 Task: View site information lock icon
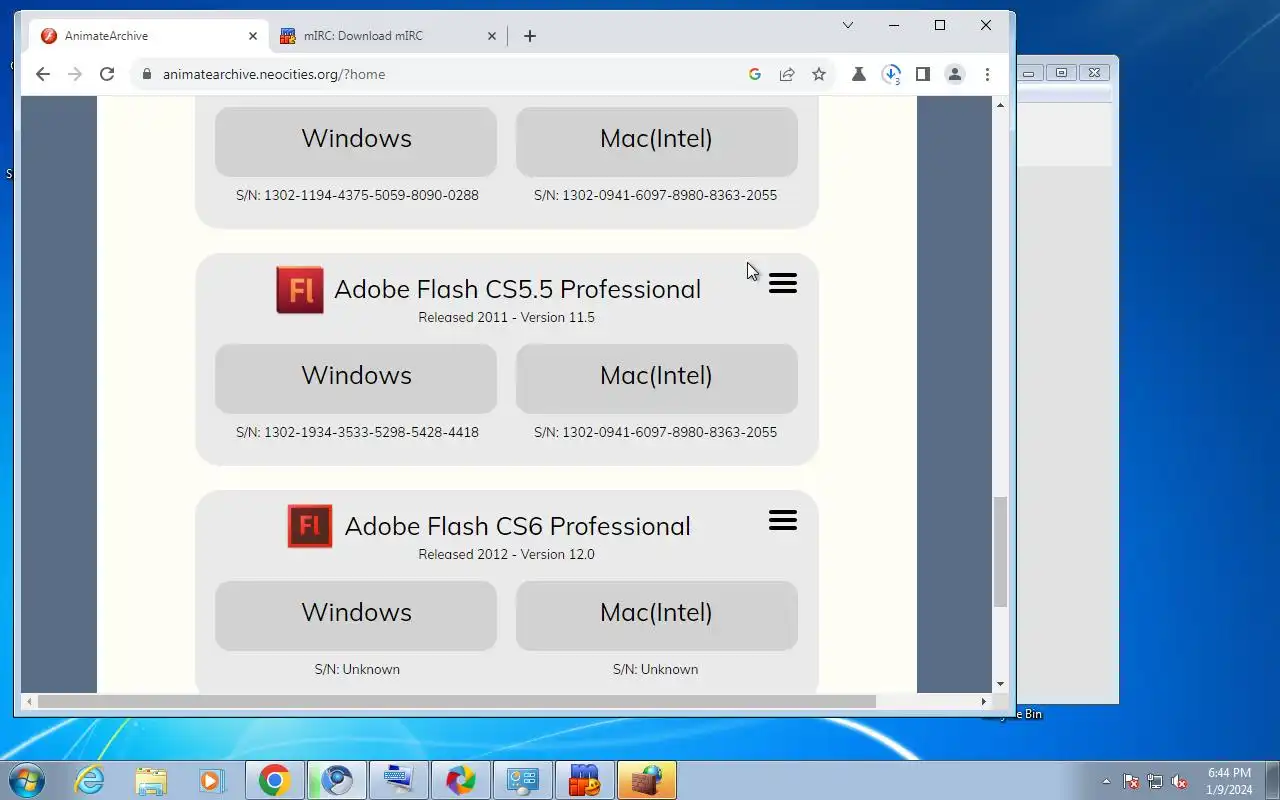pyautogui.click(x=147, y=74)
